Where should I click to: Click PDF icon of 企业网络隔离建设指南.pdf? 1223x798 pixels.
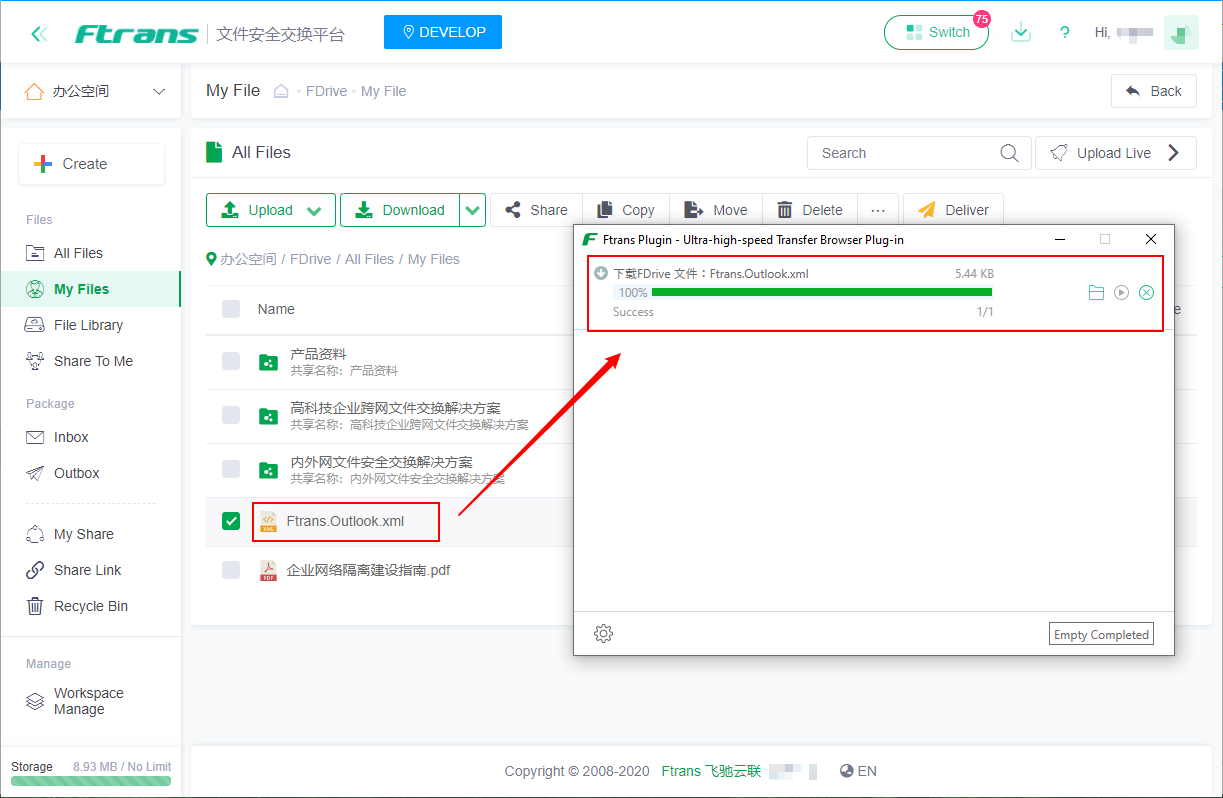[x=268, y=571]
